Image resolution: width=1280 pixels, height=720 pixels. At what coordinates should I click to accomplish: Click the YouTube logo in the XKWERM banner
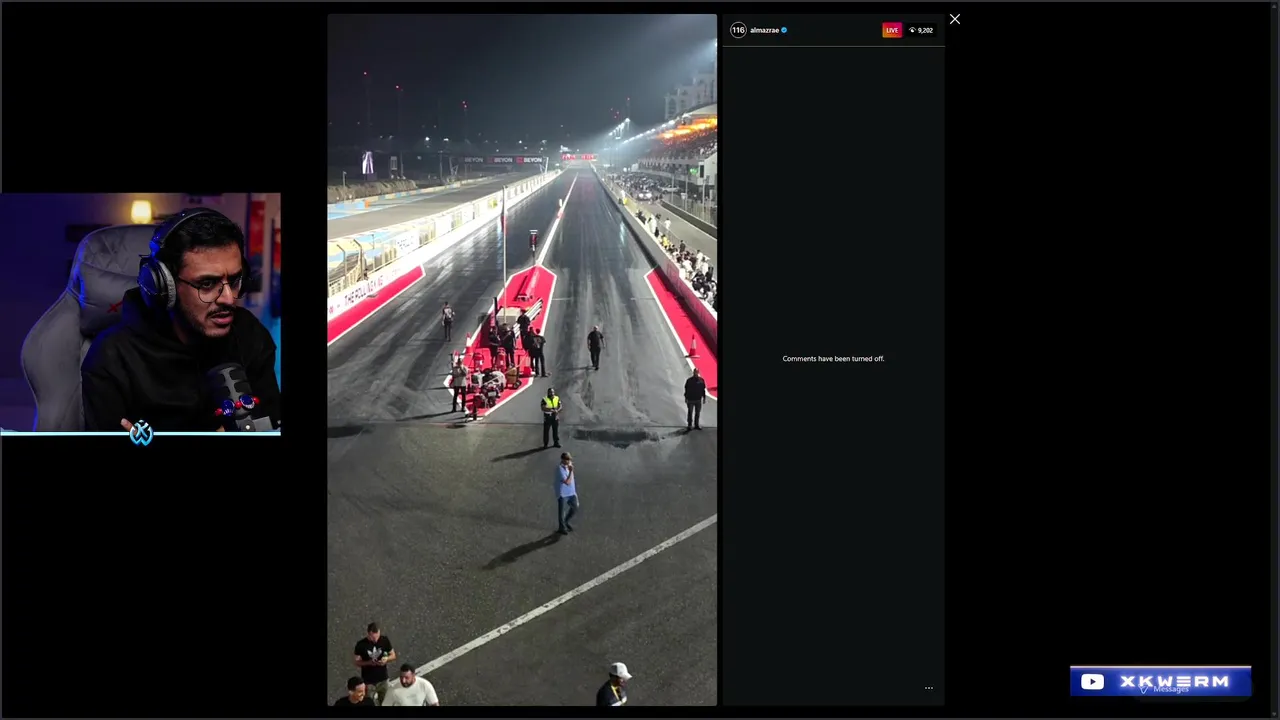(x=1092, y=682)
